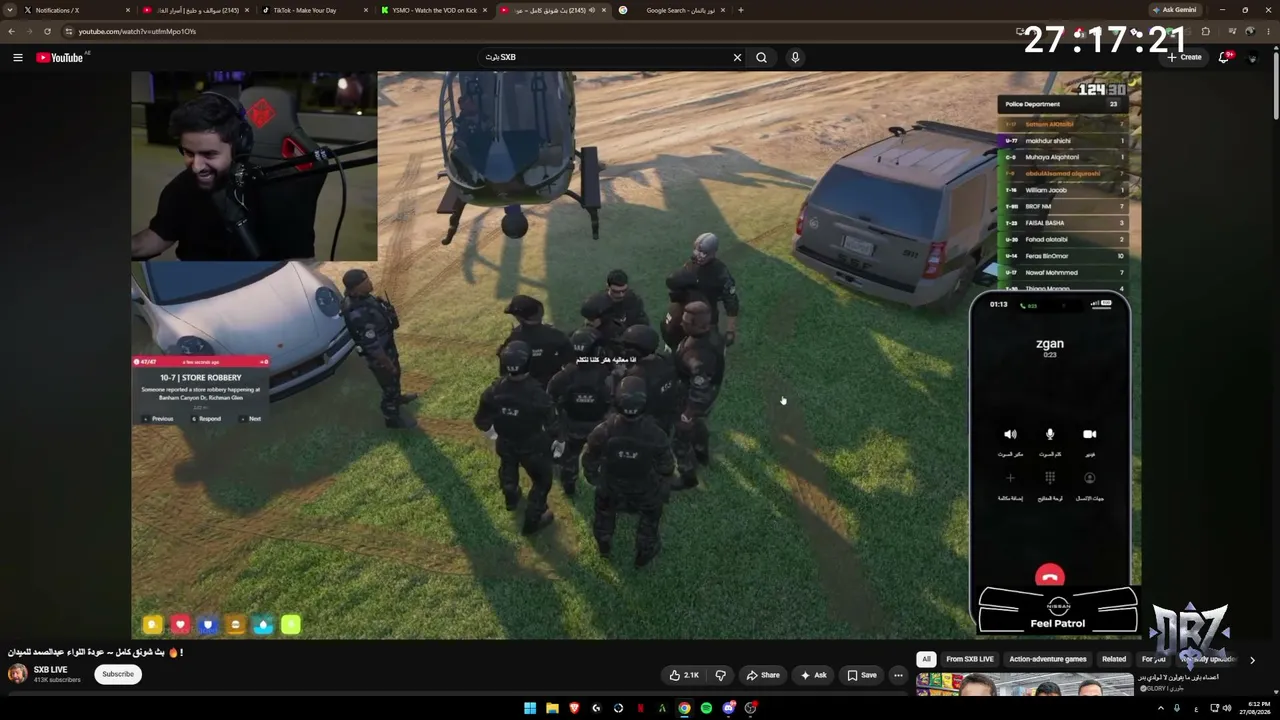
Task: Dislike this video
Action: (x=720, y=675)
